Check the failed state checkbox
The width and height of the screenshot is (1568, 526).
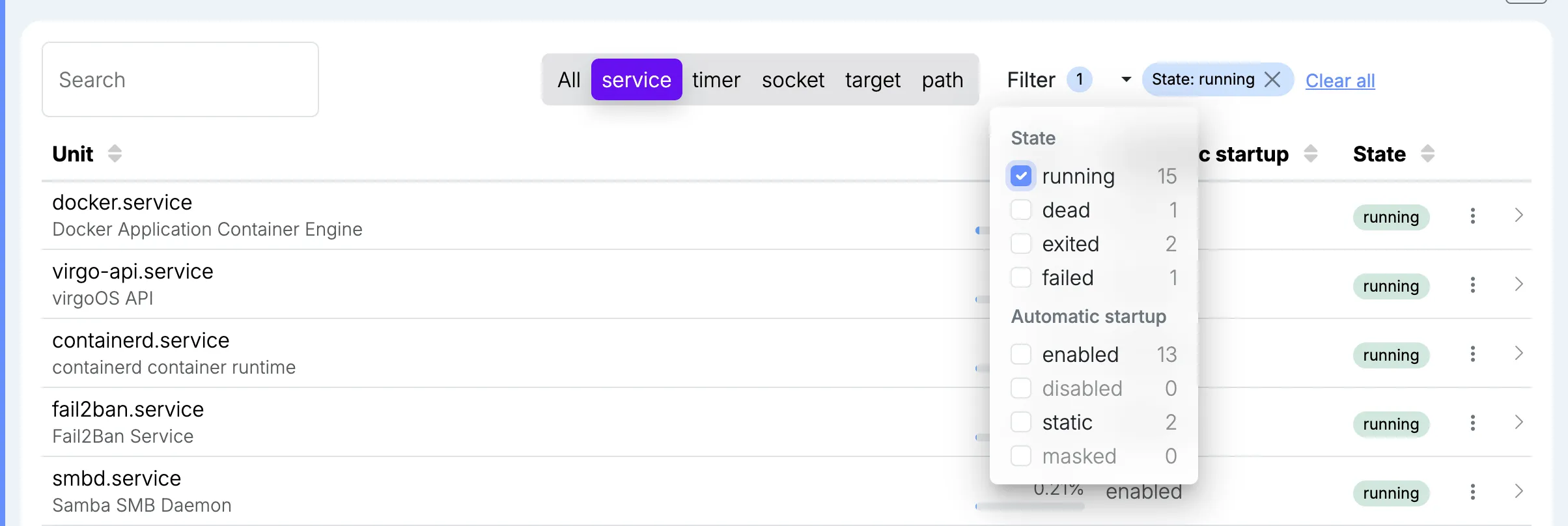click(1021, 277)
